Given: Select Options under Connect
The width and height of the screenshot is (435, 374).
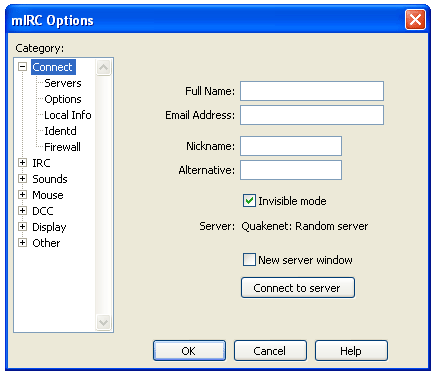Looking at the screenshot, I should 63,99.
